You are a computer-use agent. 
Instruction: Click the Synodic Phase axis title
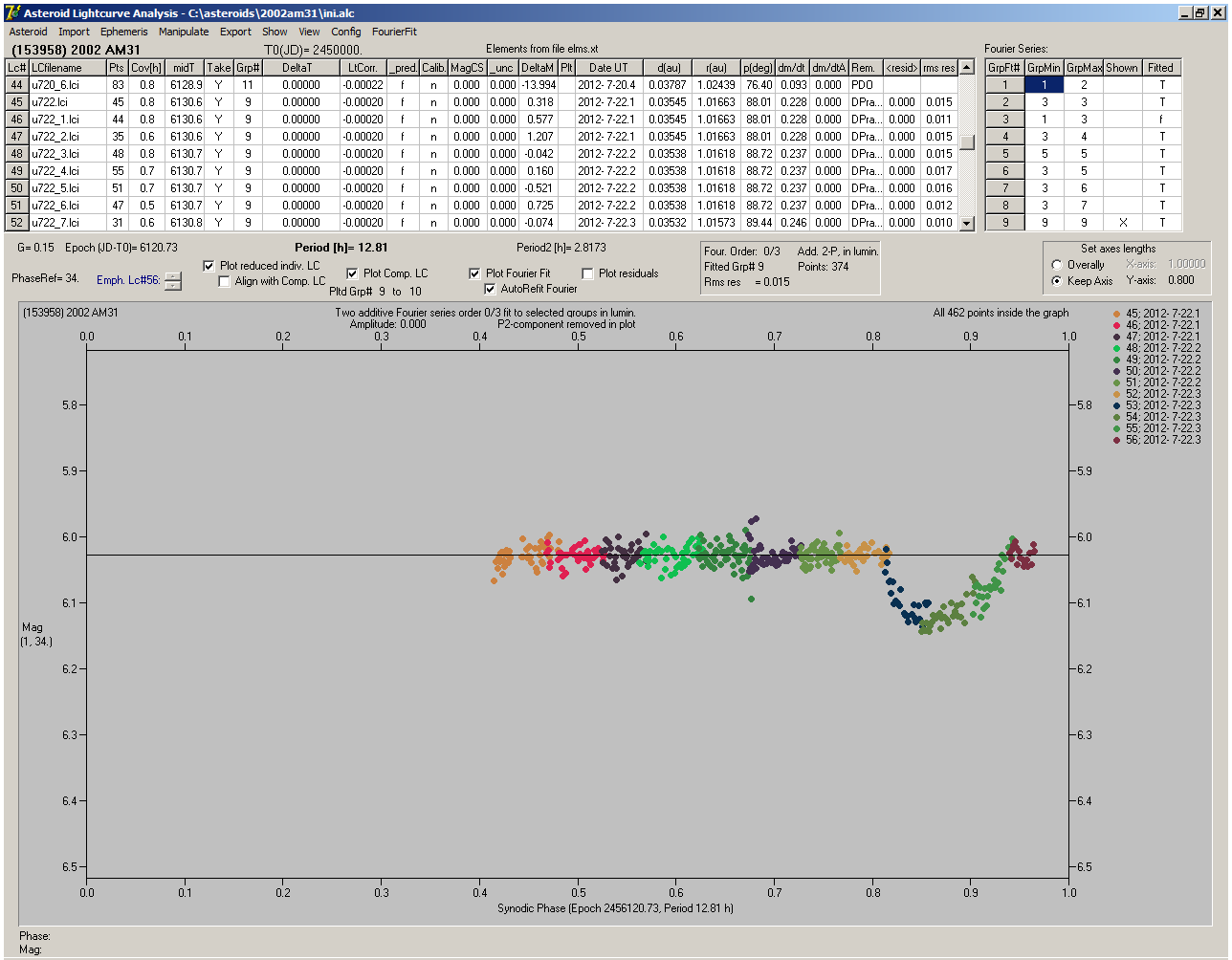(615, 908)
